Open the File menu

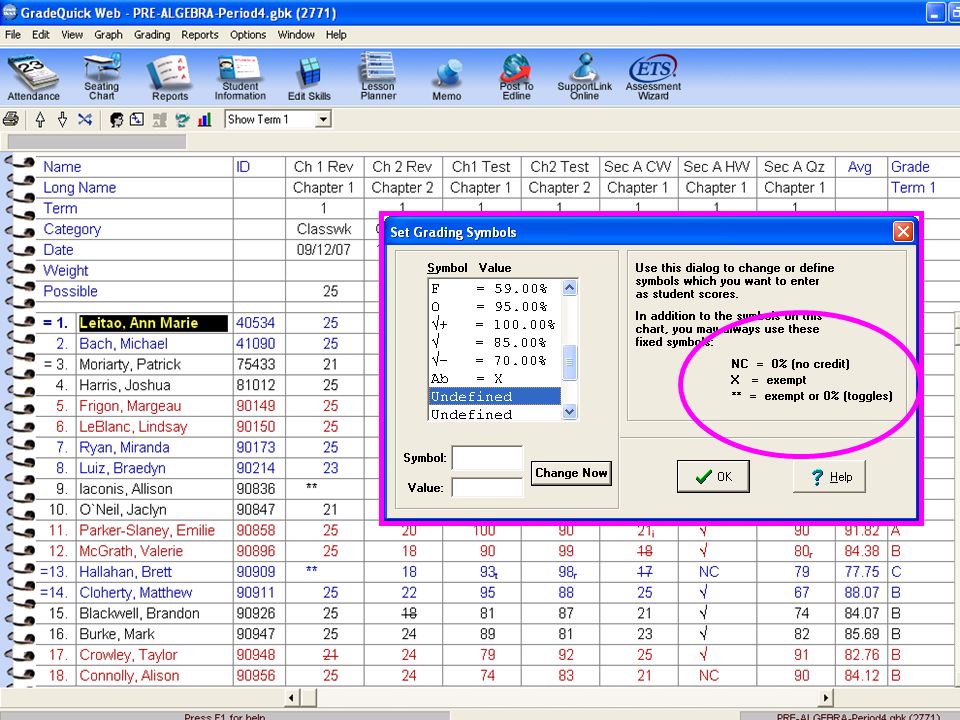pyautogui.click(x=12, y=35)
